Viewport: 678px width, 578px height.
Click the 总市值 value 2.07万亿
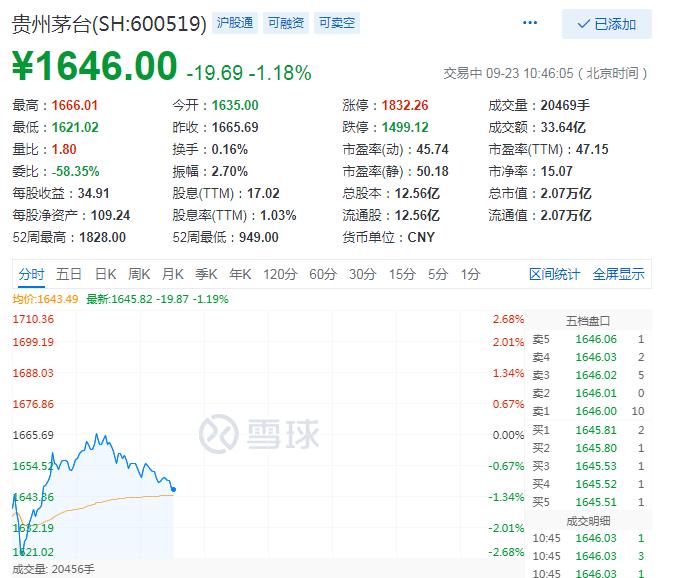(566, 193)
